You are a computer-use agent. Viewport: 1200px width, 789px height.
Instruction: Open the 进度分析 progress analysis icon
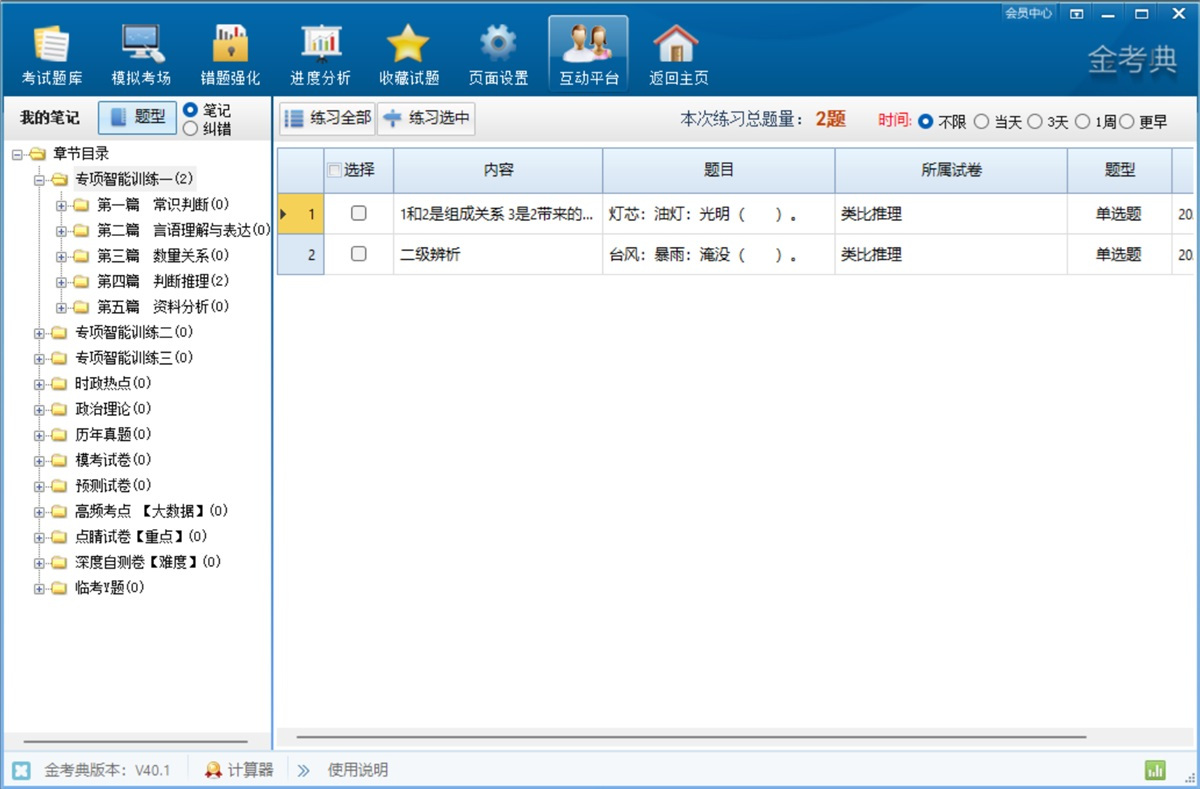click(x=320, y=54)
